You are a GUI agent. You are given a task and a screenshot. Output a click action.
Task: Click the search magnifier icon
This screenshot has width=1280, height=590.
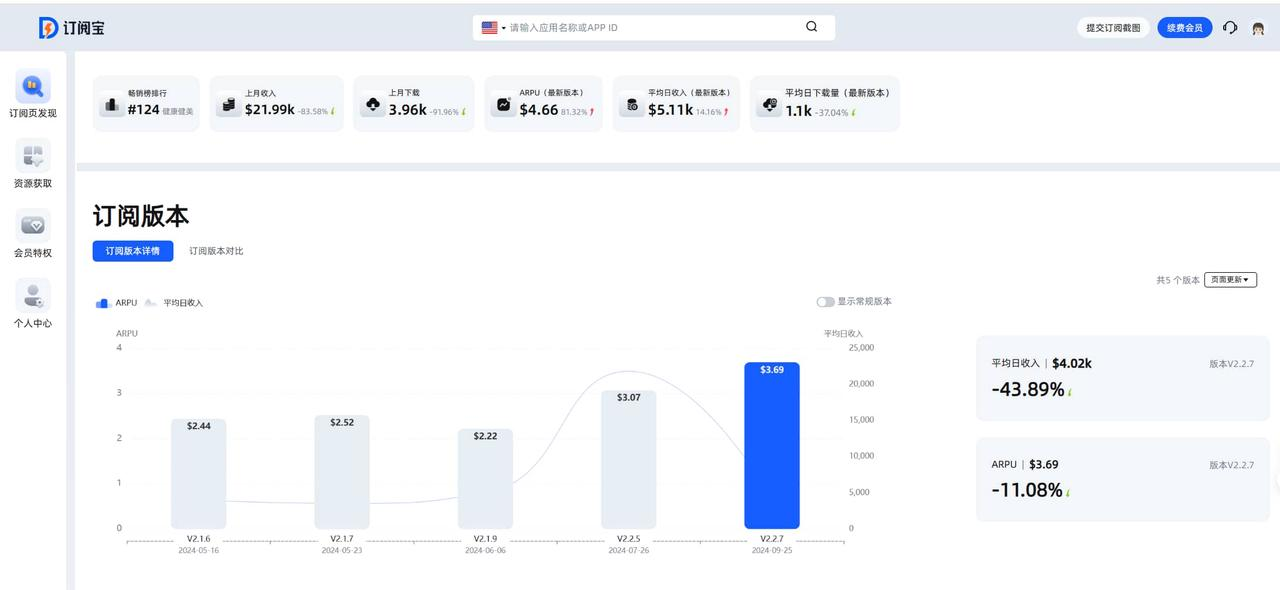coord(812,27)
